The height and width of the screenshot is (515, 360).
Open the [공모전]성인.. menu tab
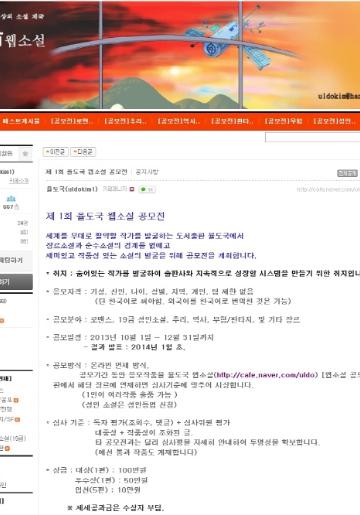(x=334, y=121)
